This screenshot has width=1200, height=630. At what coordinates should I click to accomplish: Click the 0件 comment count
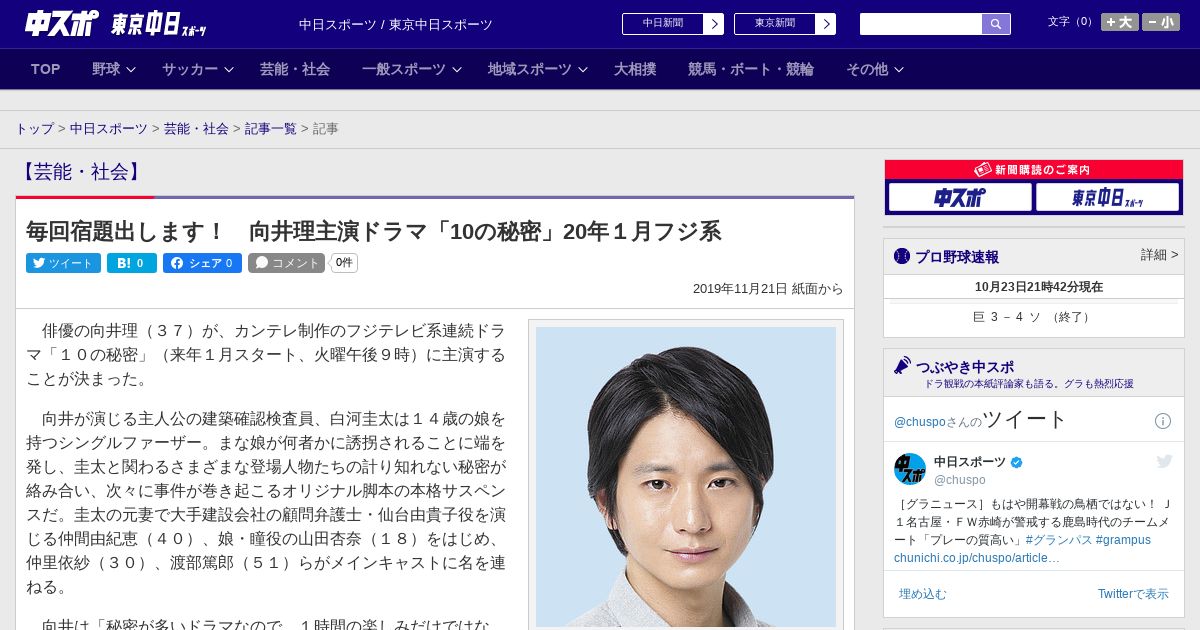point(345,263)
